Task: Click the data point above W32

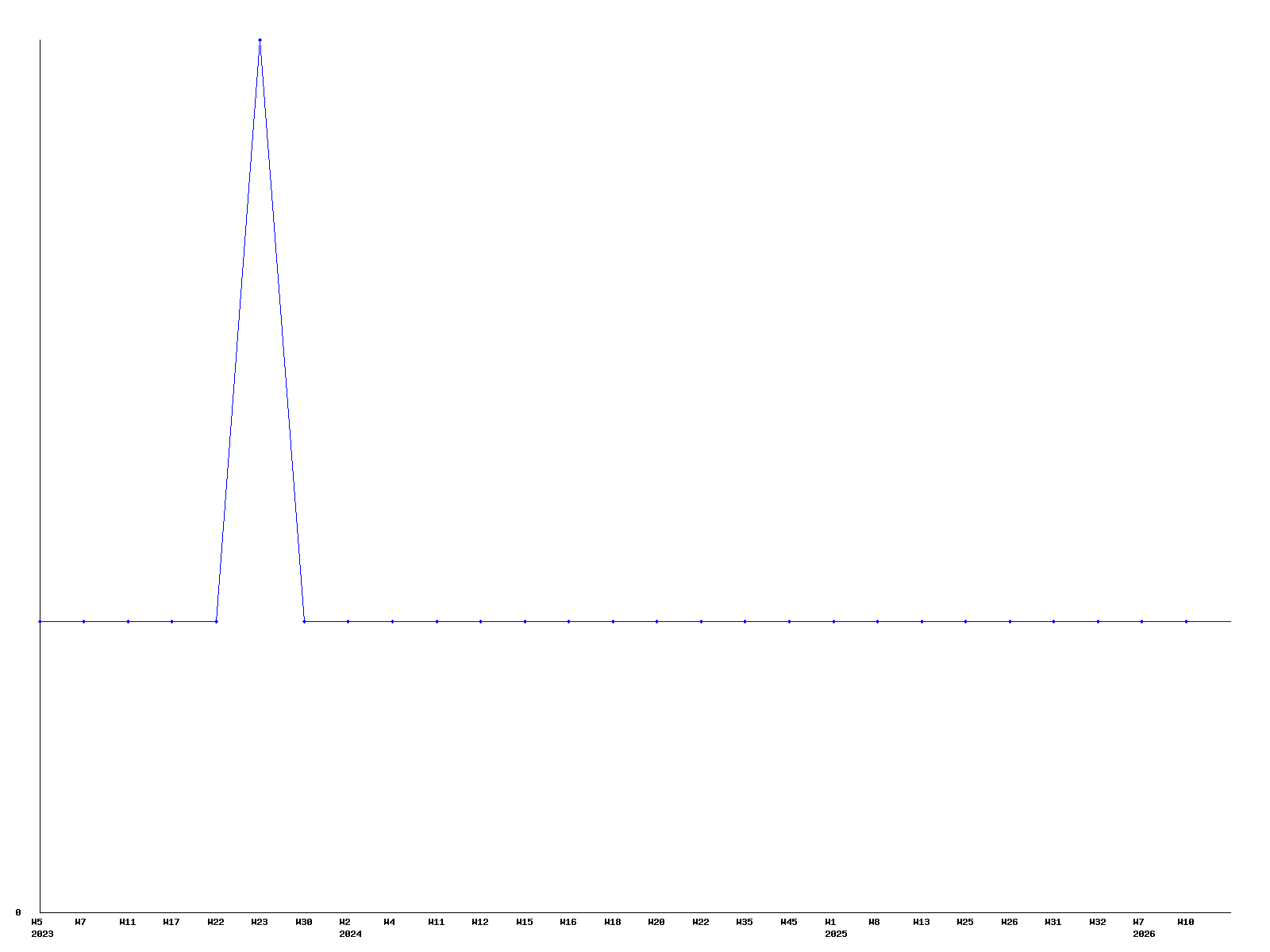Action: tap(1098, 621)
